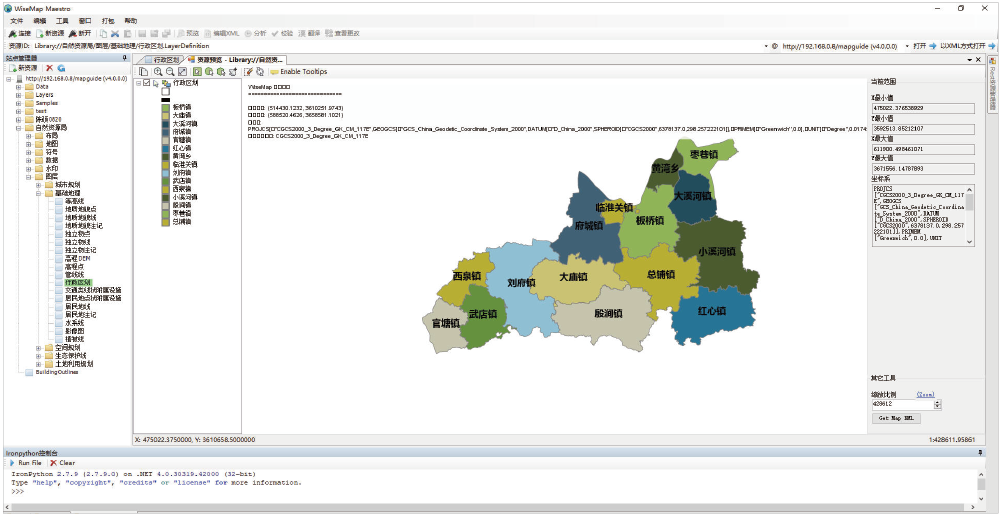This screenshot has width=1002, height=517.
Task: Click the refresh icon in site explorer
Action: (x=60, y=67)
